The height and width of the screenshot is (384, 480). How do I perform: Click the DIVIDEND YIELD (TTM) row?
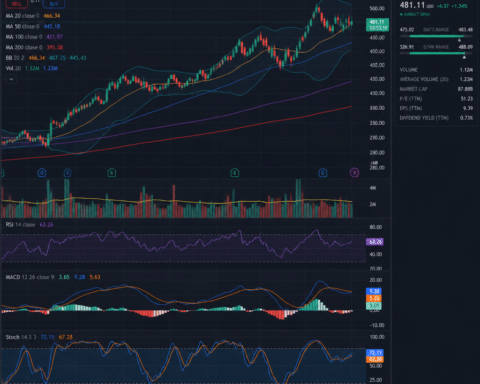436,118
